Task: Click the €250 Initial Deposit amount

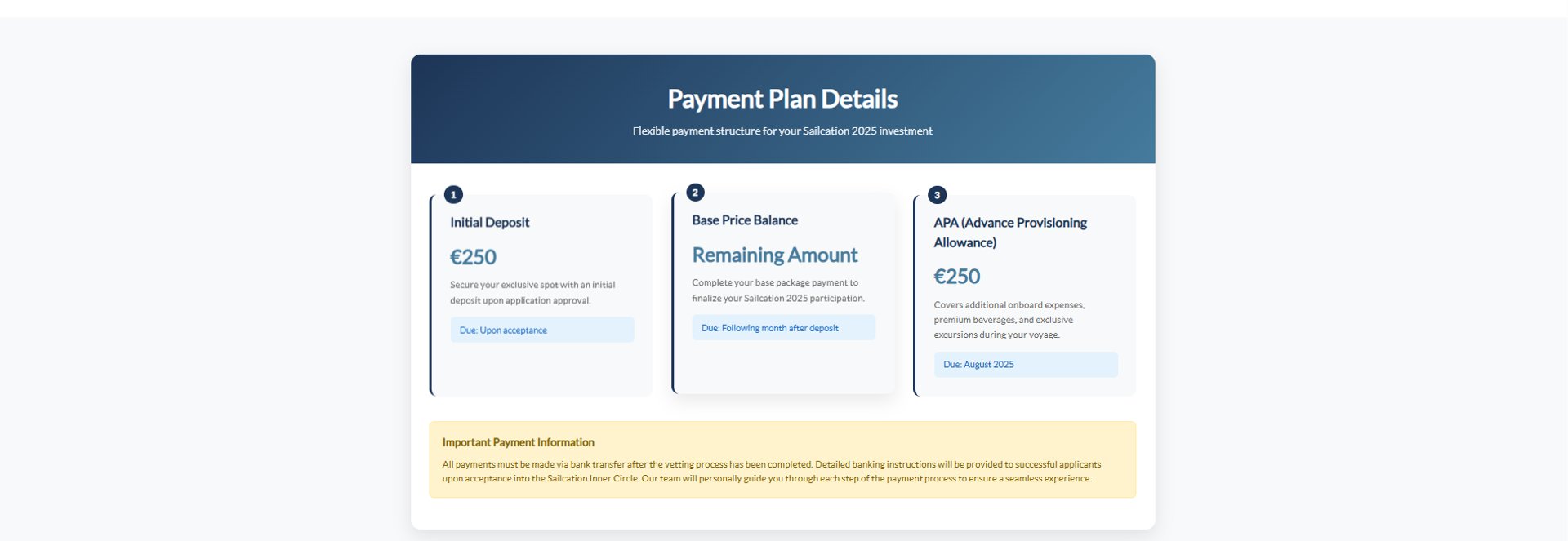Action: tap(474, 257)
